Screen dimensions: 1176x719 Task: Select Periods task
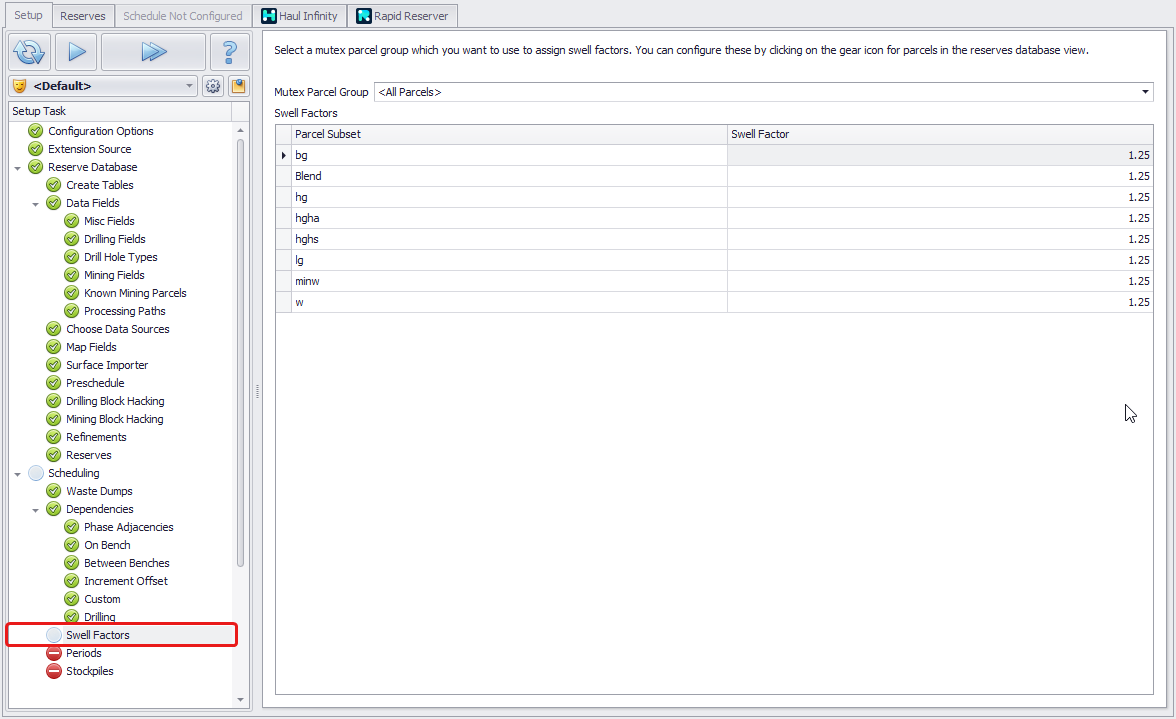[x=83, y=653]
